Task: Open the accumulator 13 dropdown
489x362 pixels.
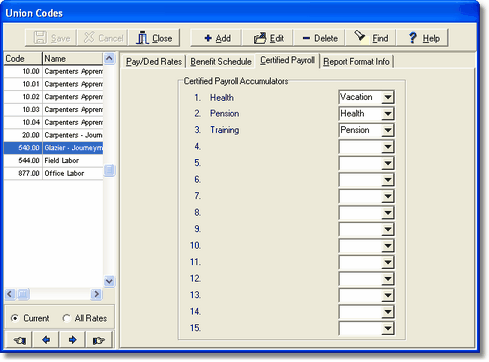Action: [388, 295]
